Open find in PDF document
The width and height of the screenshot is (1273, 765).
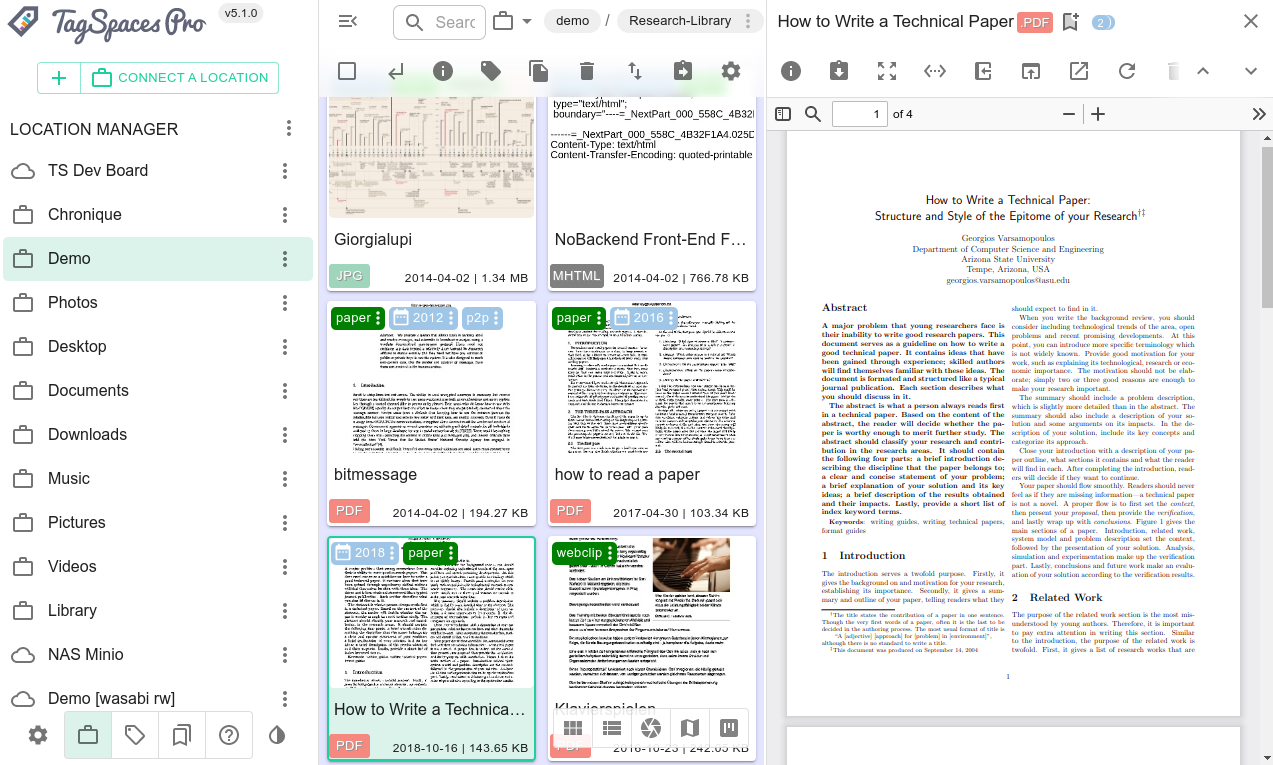[x=813, y=114]
